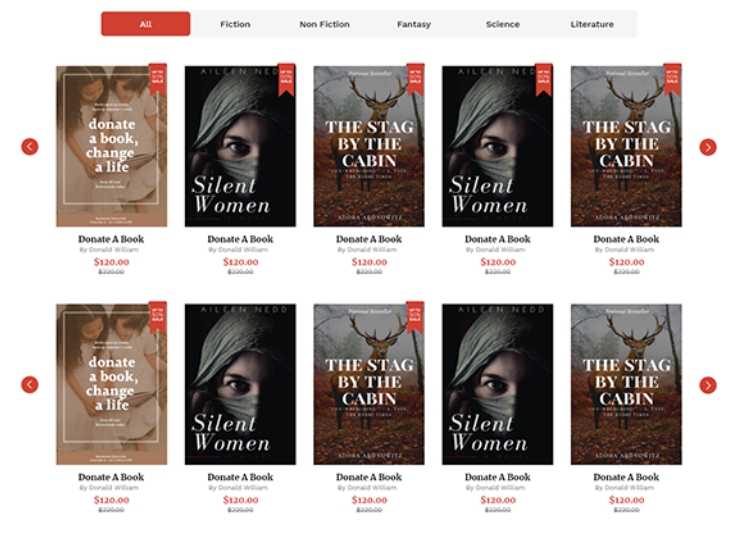Switch to the Fiction tab
This screenshot has height=544, width=735.
[235, 24]
